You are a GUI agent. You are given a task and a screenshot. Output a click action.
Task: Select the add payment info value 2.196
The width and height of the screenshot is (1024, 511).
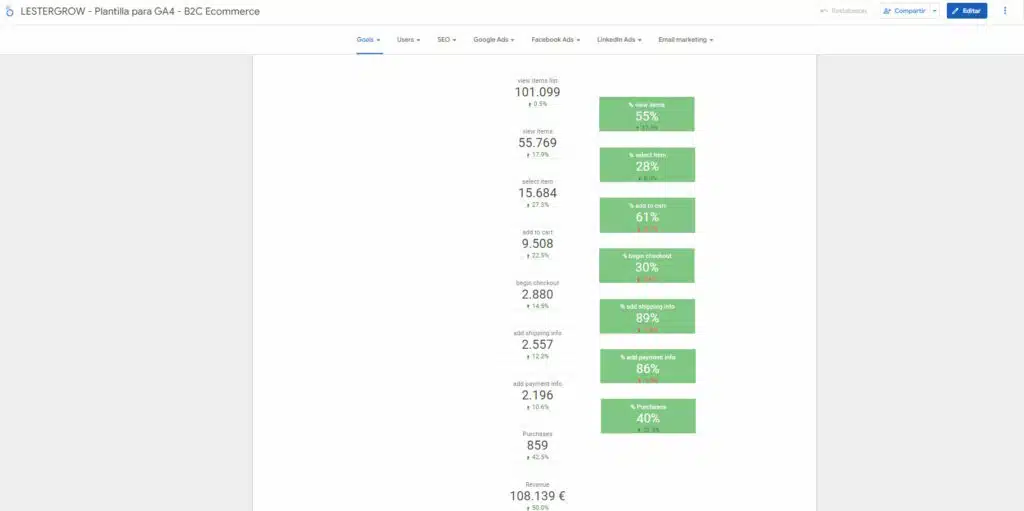(537, 395)
